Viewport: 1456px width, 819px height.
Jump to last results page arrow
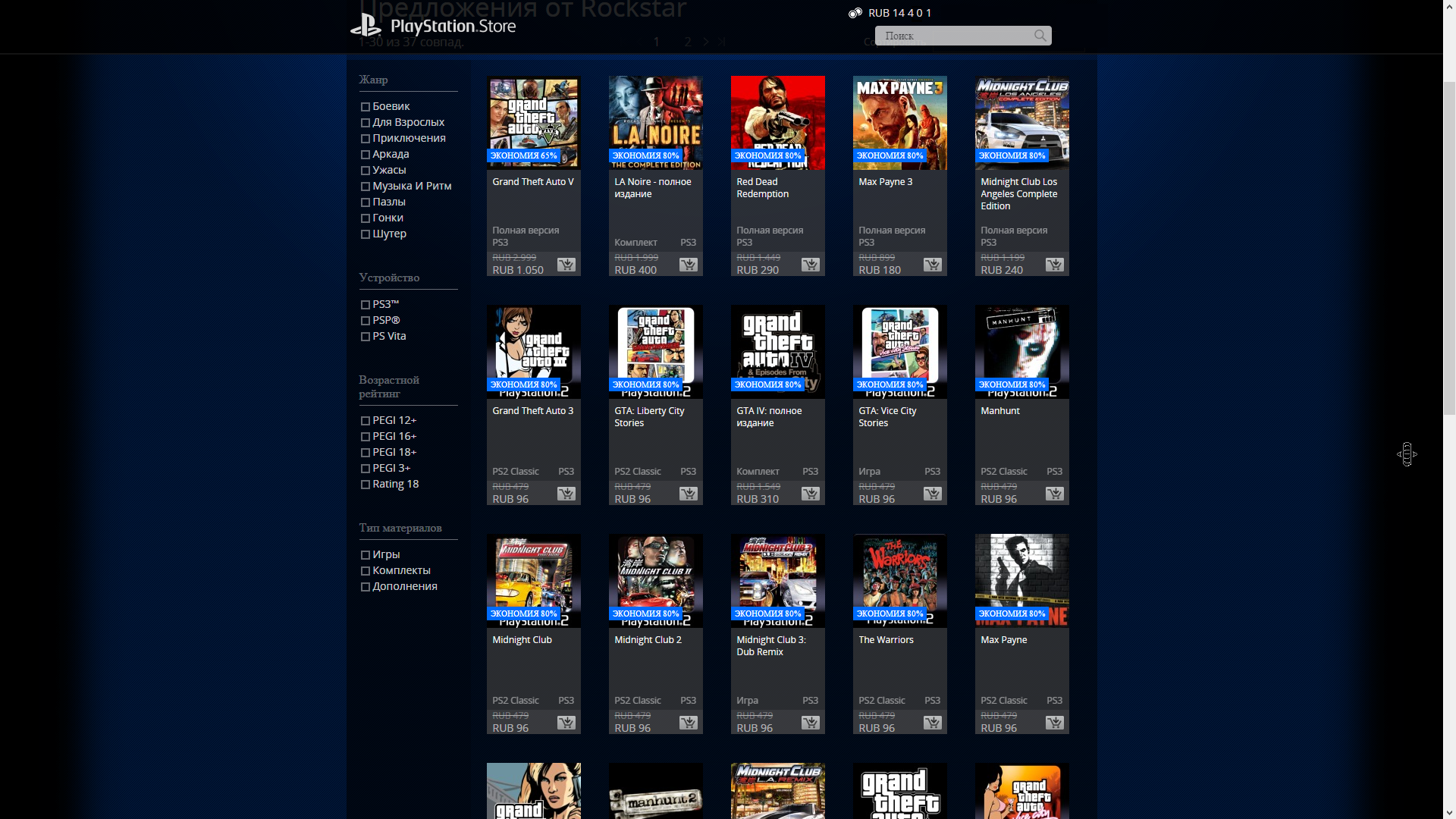tap(722, 42)
